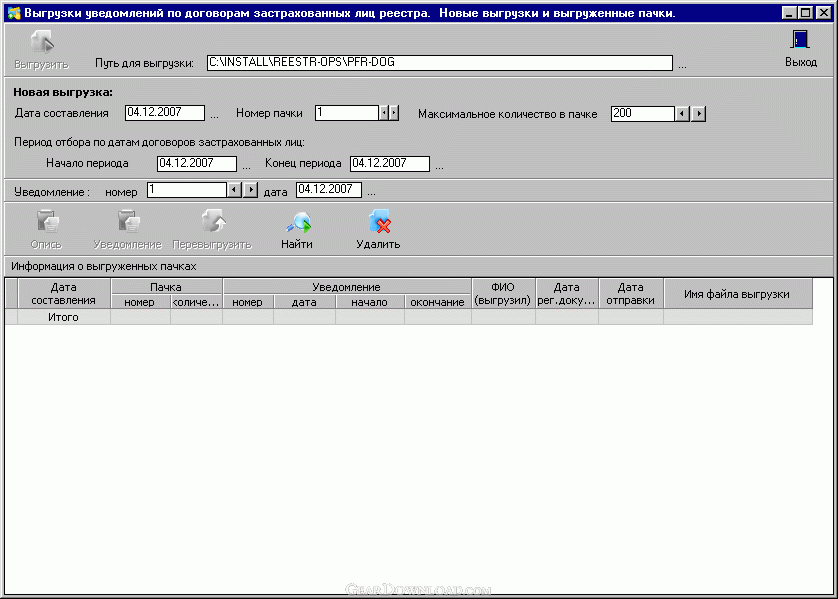Image resolution: width=838 pixels, height=599 pixels.
Task: Maximize the window
Action: coord(806,12)
